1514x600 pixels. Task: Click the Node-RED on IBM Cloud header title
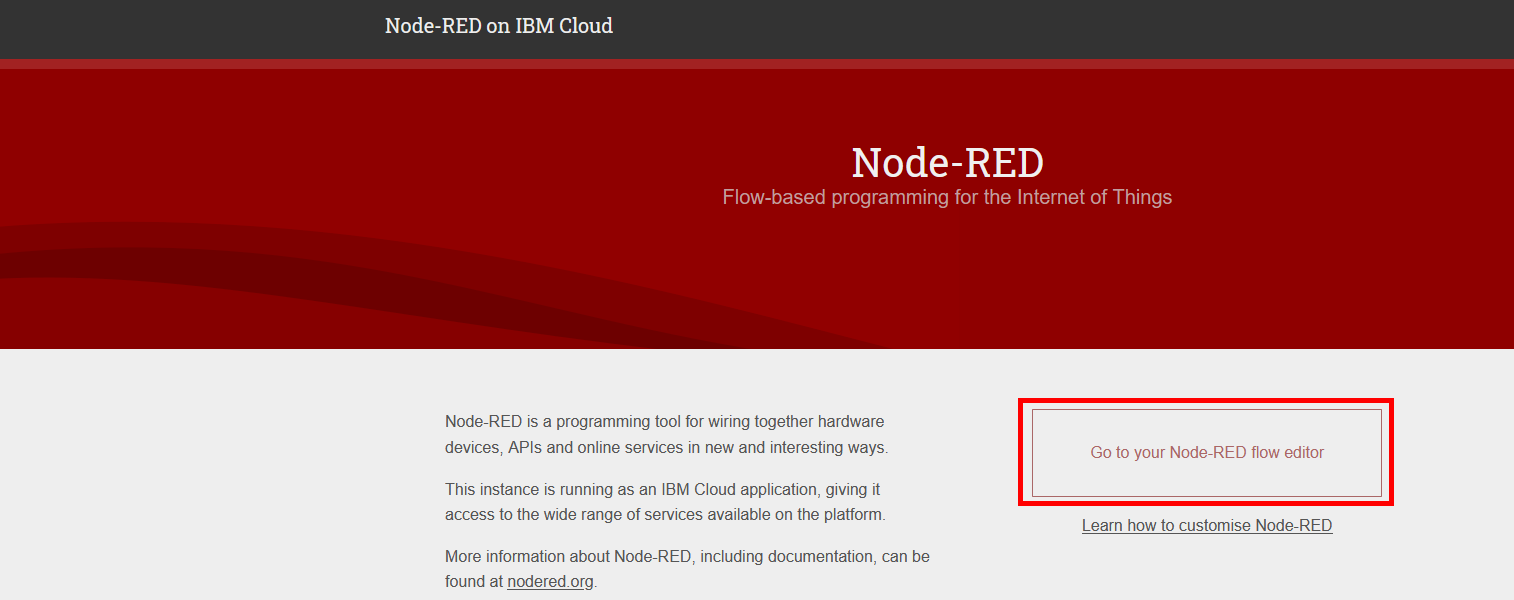click(498, 25)
